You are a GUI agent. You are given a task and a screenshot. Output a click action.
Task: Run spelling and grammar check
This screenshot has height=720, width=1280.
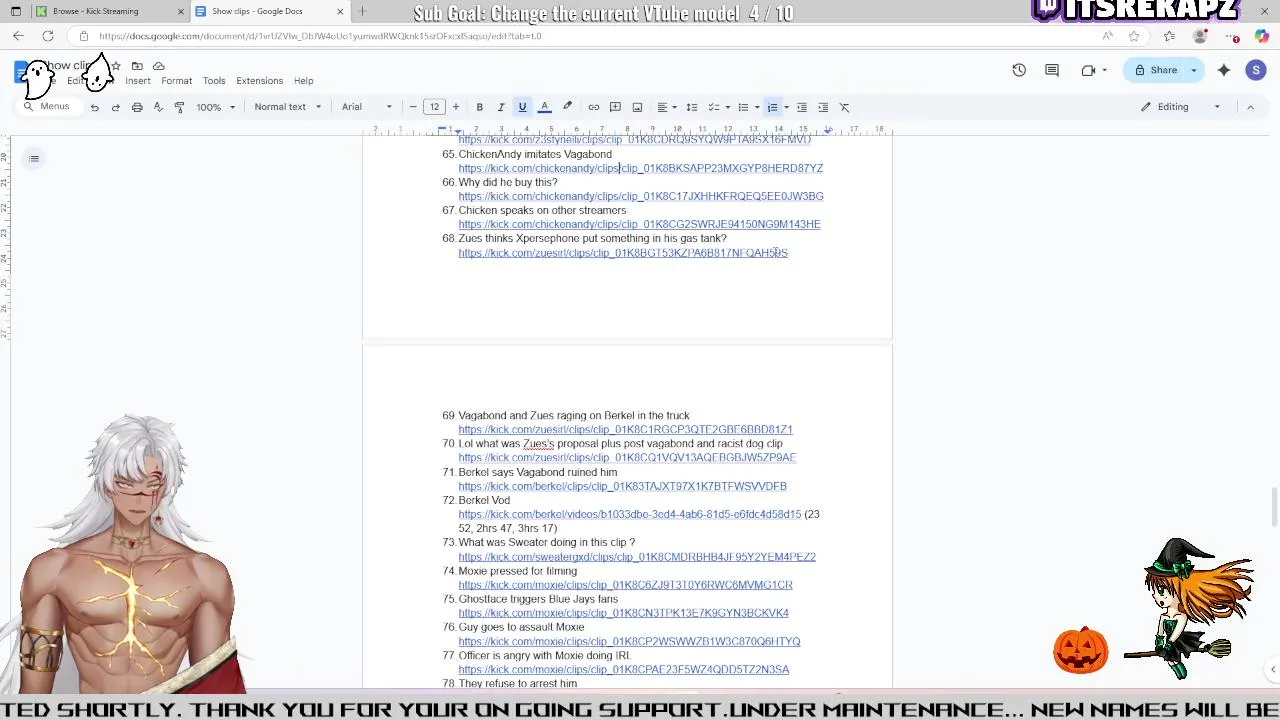tap(158, 107)
